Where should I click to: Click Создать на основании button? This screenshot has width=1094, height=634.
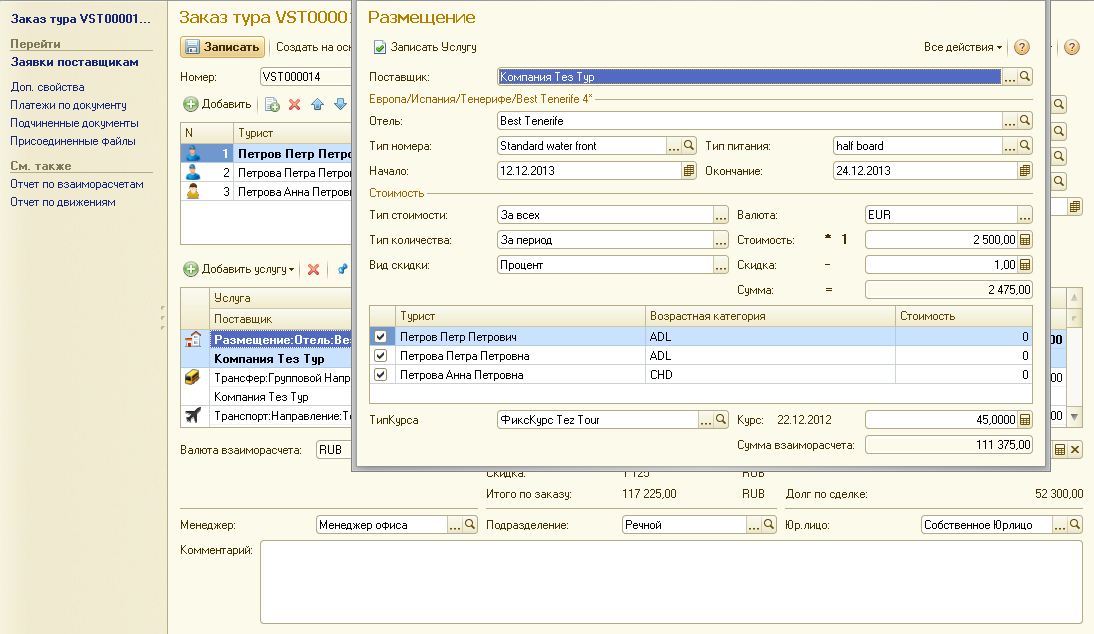tap(314, 47)
